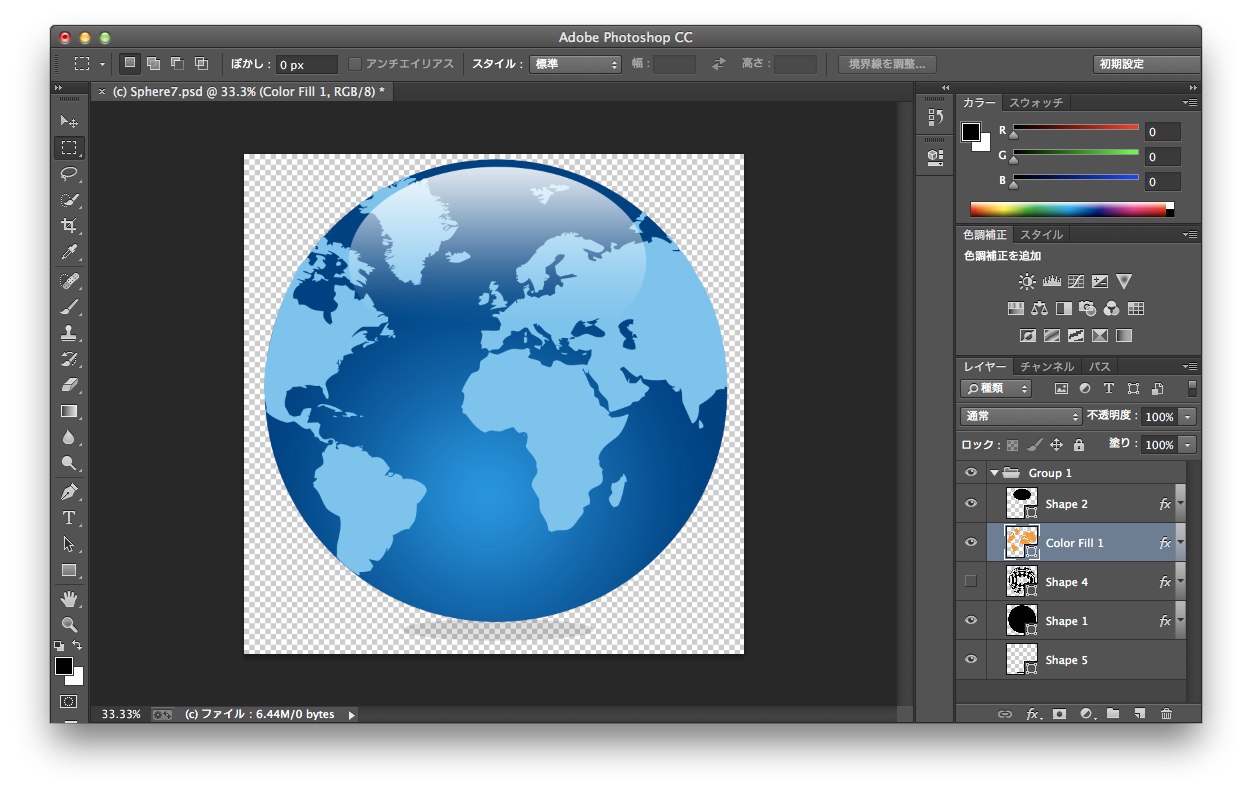Show the Shape 4 layer
The image size is (1252, 793).
coord(970,582)
